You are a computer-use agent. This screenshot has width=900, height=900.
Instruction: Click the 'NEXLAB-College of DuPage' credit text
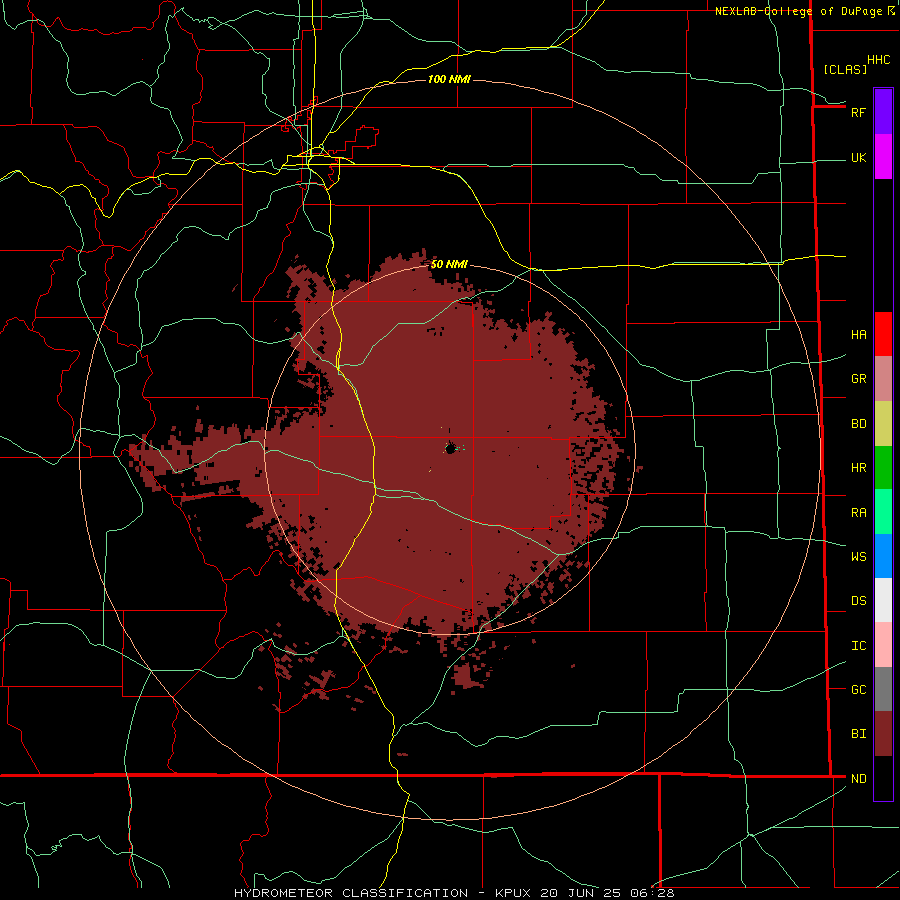click(x=798, y=11)
